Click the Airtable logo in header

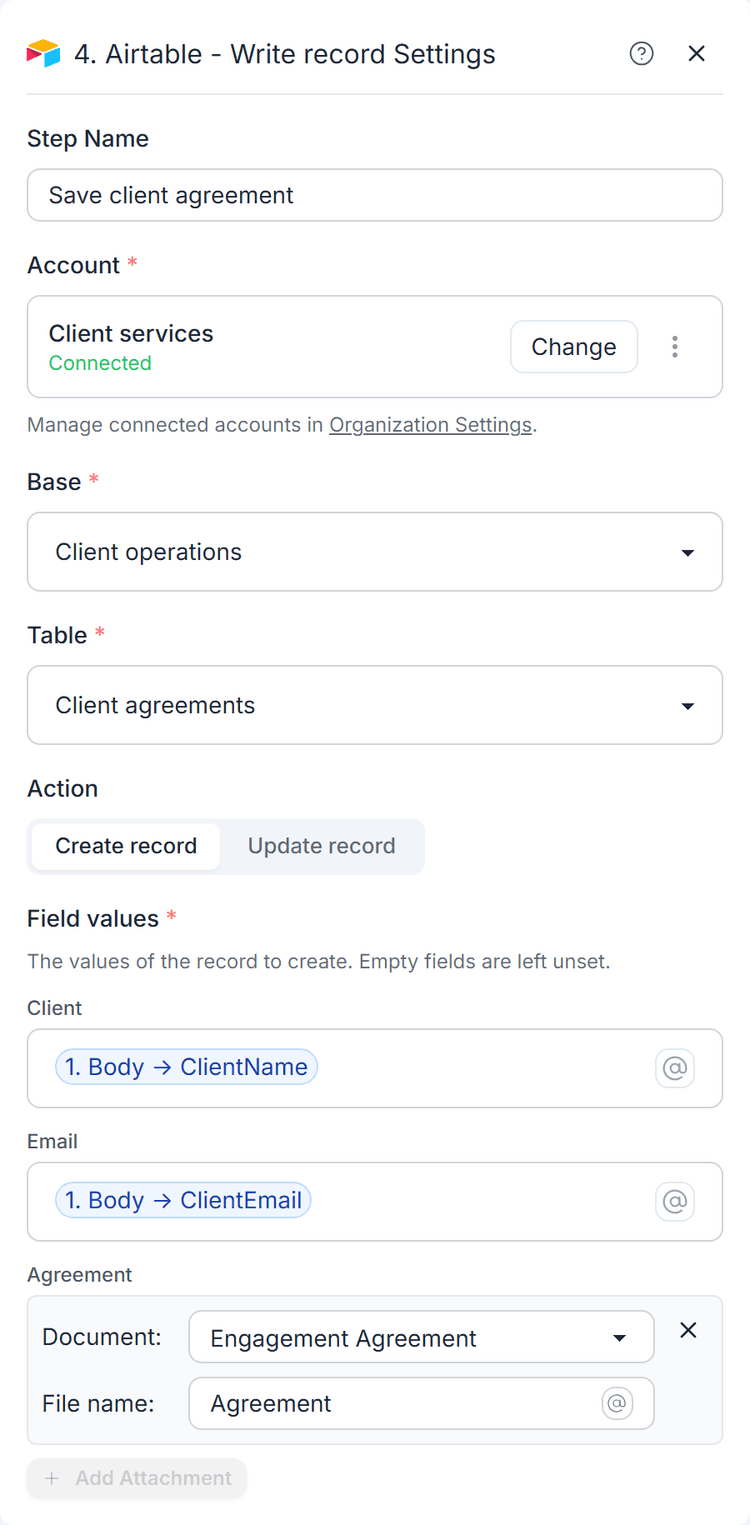point(43,53)
